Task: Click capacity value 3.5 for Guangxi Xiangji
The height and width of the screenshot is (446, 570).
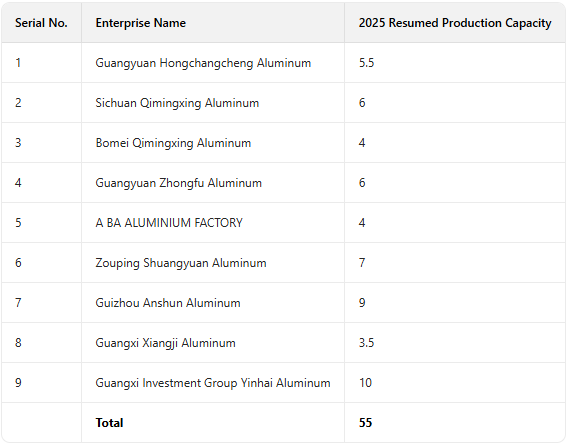Action: click(x=366, y=342)
